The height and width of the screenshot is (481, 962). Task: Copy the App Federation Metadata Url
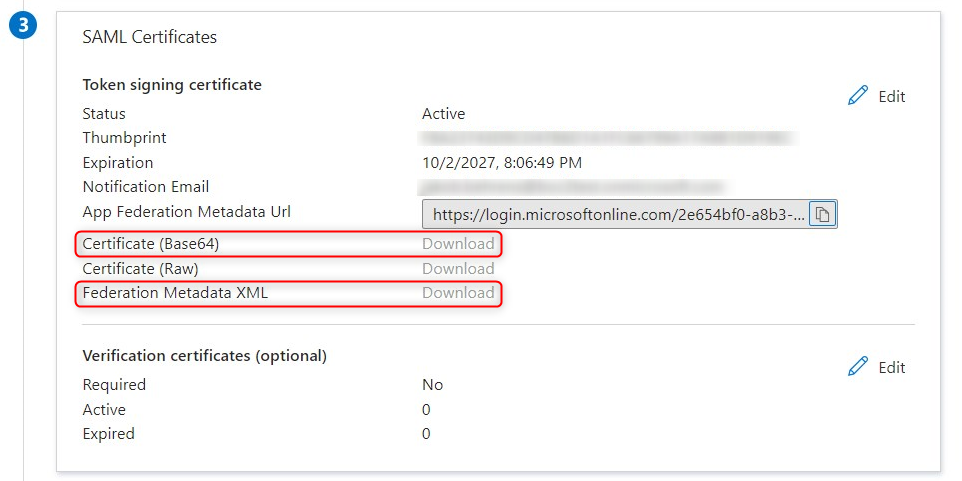pyautogui.click(x=822, y=214)
